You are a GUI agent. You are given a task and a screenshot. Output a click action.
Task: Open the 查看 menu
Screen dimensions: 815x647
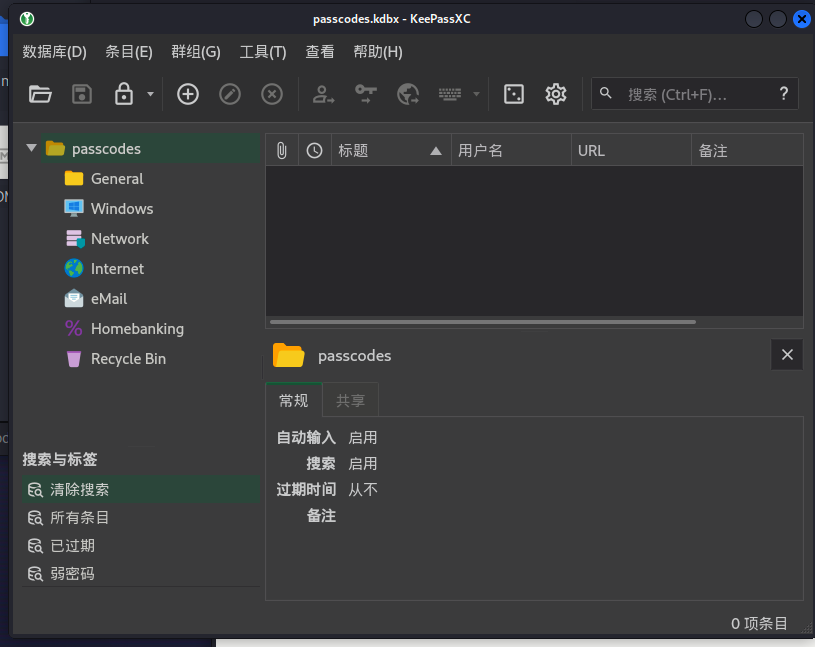tap(320, 52)
